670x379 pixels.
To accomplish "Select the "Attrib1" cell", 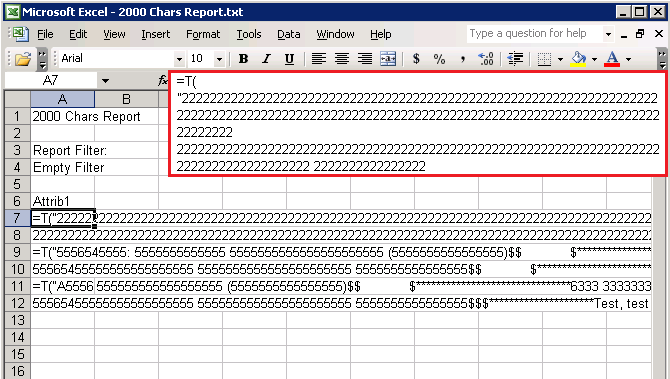I will pos(62,201).
